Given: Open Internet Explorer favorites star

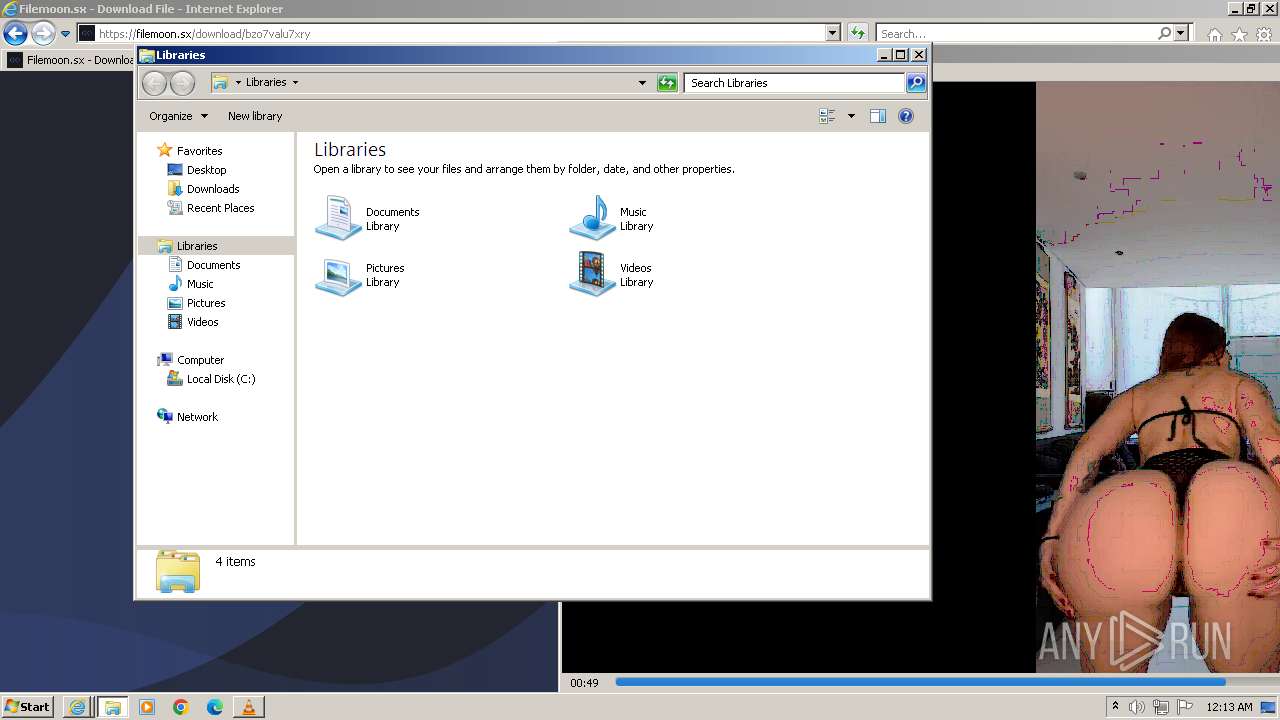Looking at the screenshot, I should pos(1239,34).
